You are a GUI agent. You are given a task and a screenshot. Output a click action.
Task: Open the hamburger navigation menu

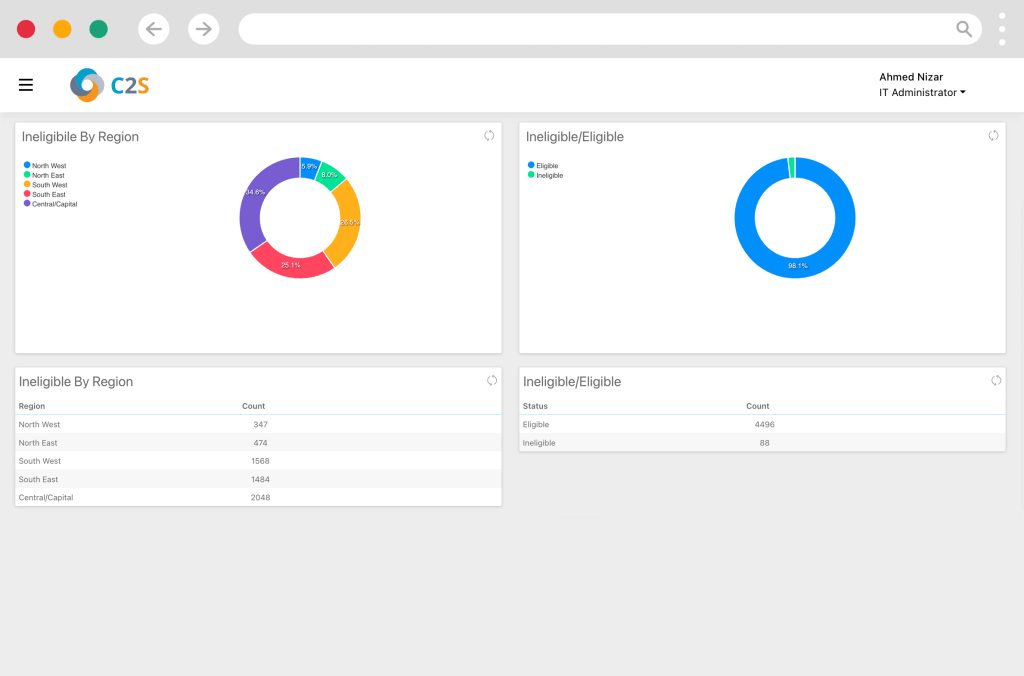tap(26, 85)
